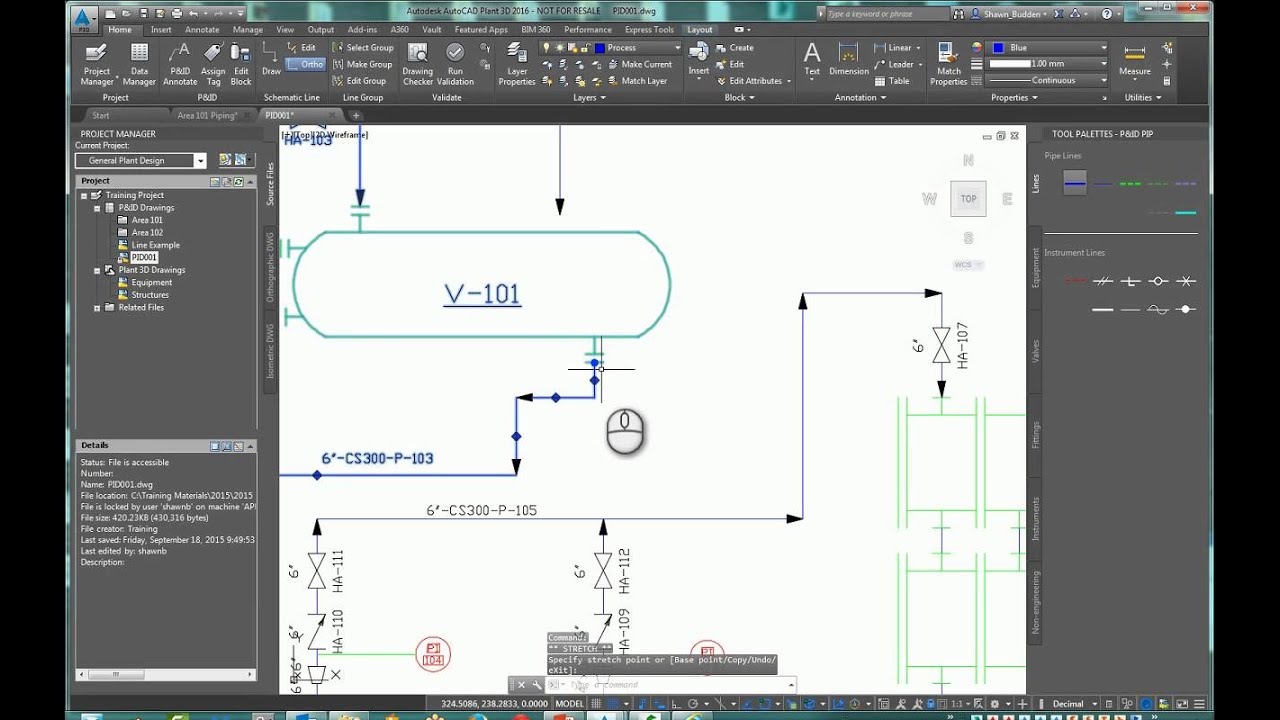Click the blue color swatch in Properties
This screenshot has height=720, width=1280.
click(998, 48)
